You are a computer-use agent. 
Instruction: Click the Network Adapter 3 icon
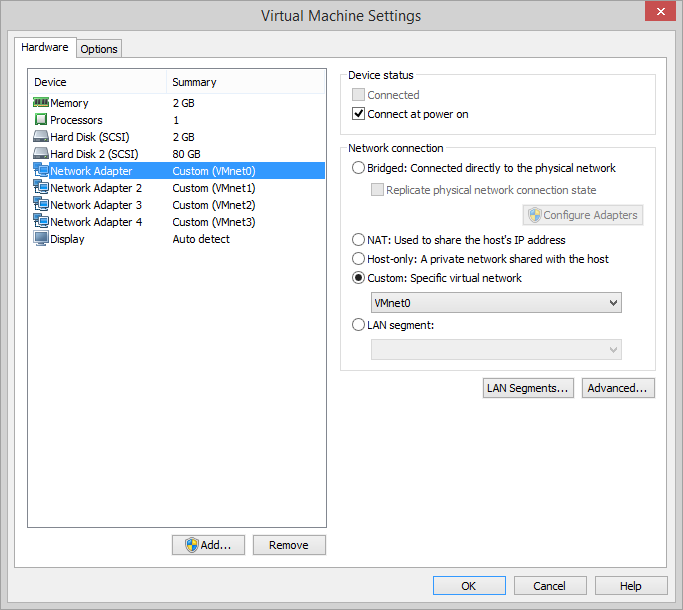[41, 205]
